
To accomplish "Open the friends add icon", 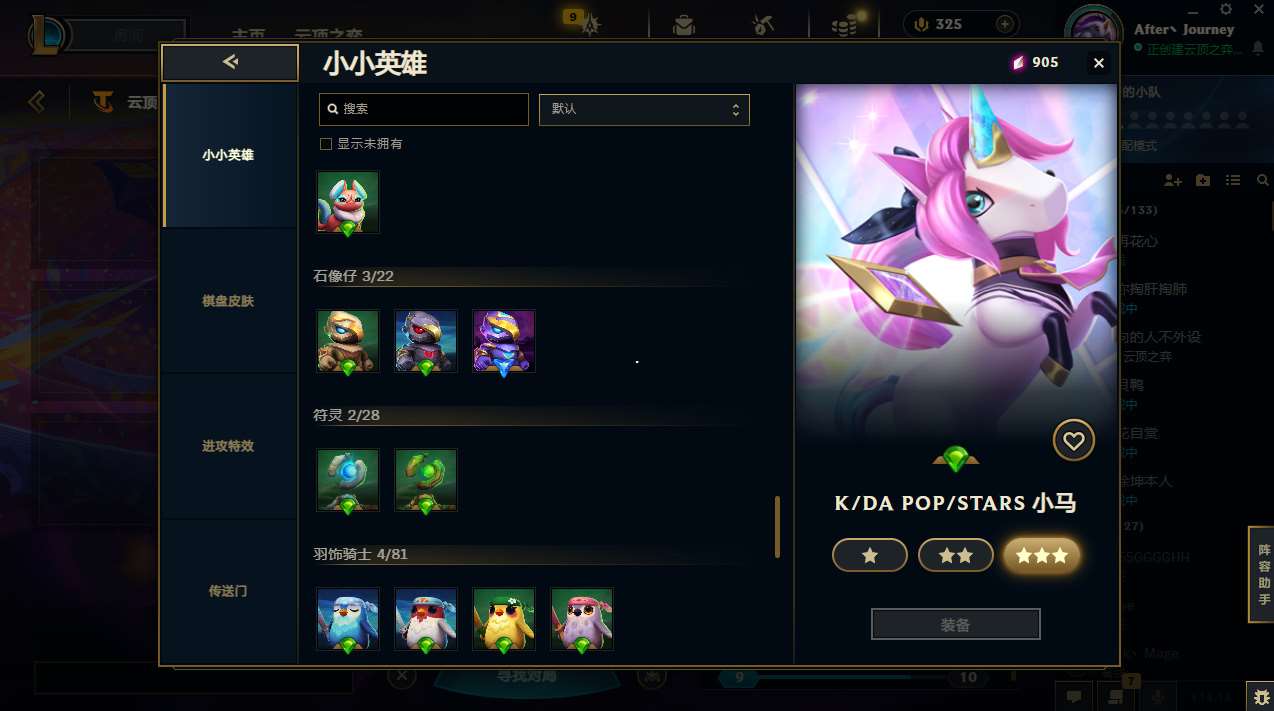I will point(1173,180).
